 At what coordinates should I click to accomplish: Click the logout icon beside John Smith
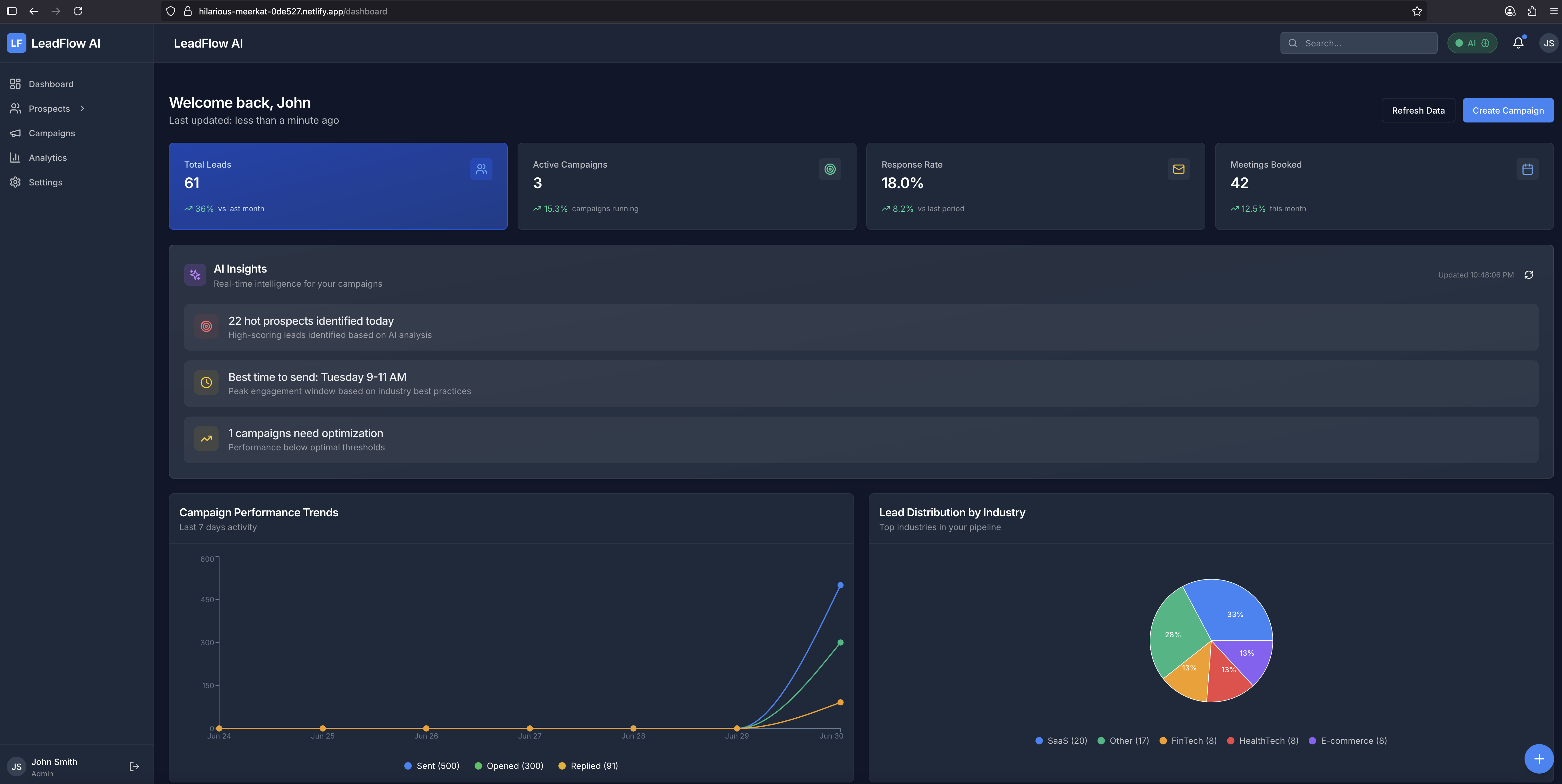(x=134, y=767)
